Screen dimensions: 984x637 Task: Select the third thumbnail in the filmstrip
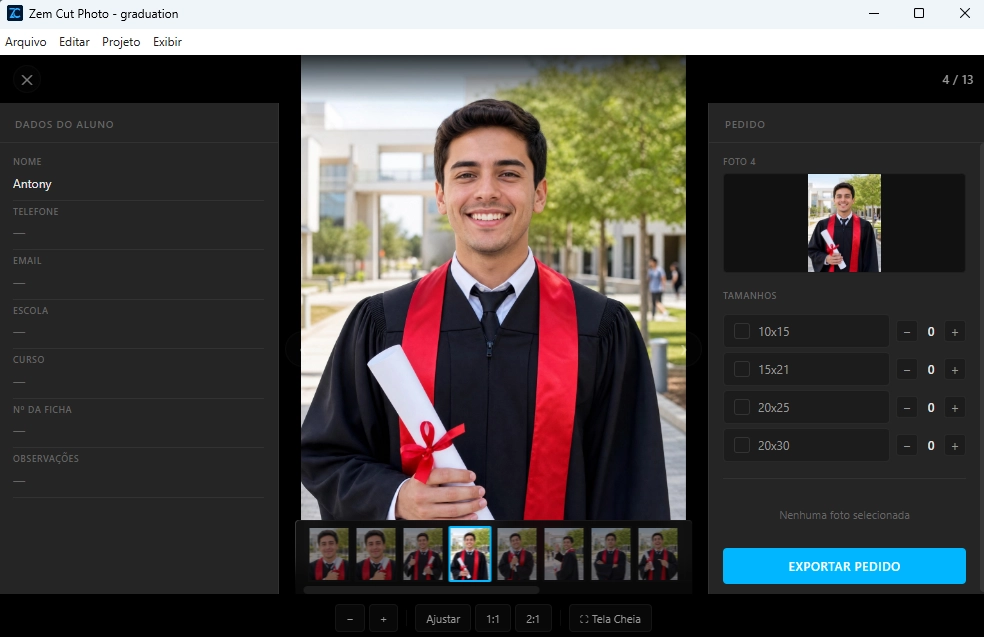click(x=423, y=554)
